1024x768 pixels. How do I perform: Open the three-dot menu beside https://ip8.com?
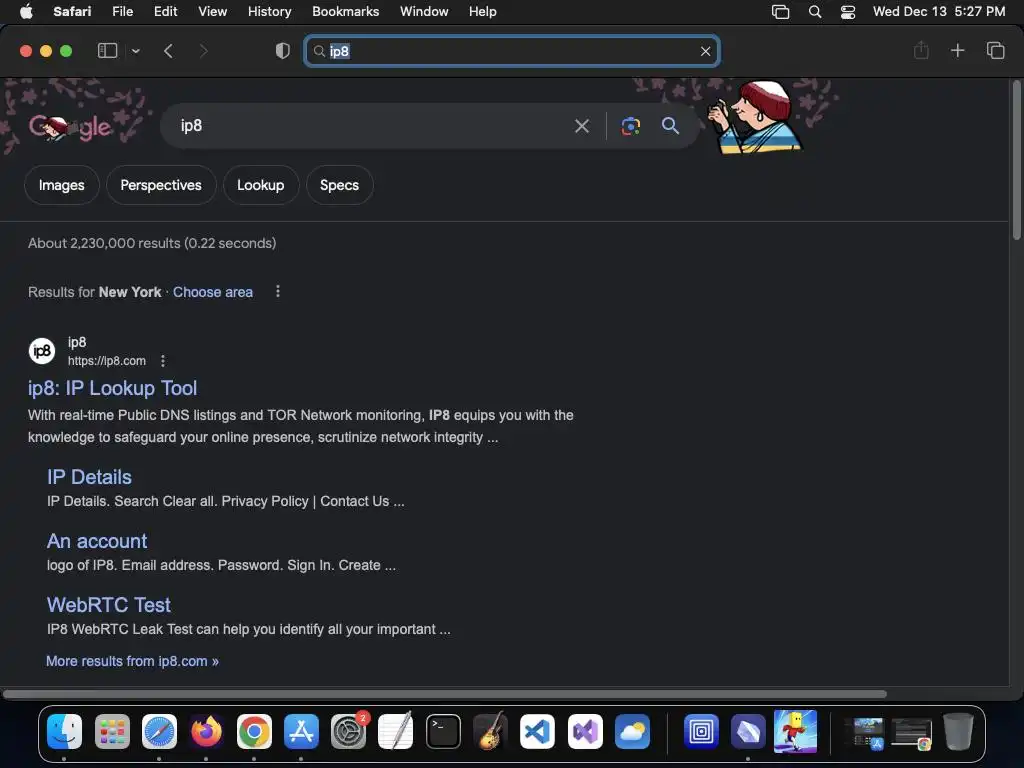tap(163, 360)
